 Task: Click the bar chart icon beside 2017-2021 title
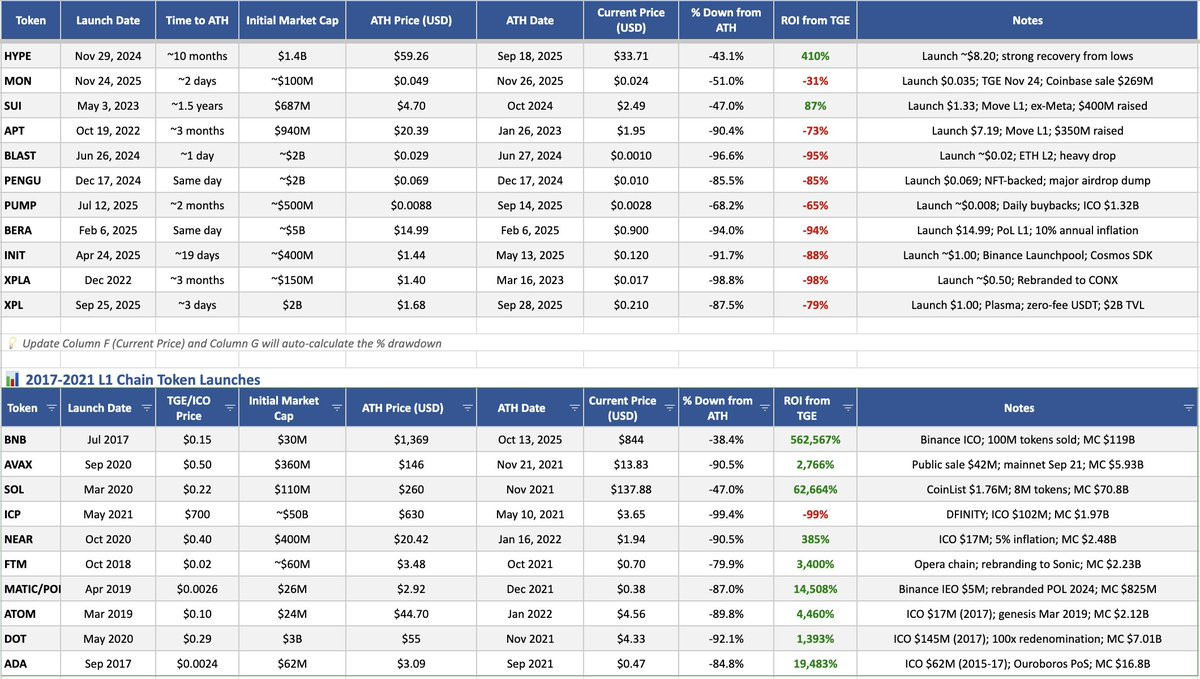coord(12,379)
